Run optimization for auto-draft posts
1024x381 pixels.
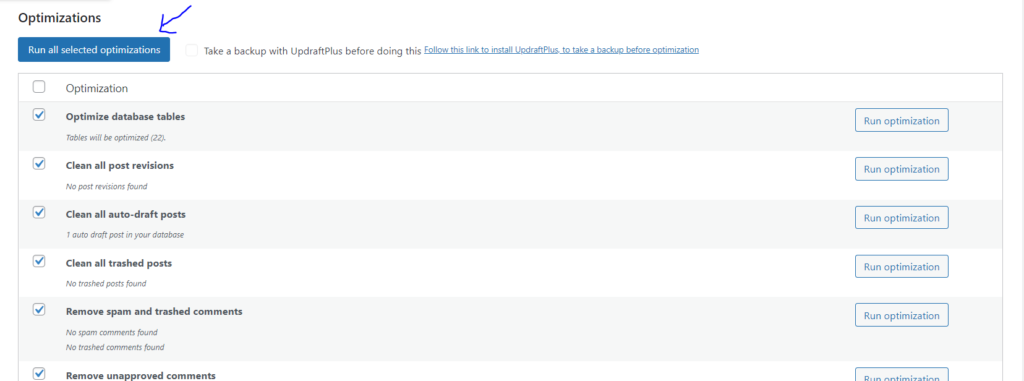pos(901,218)
